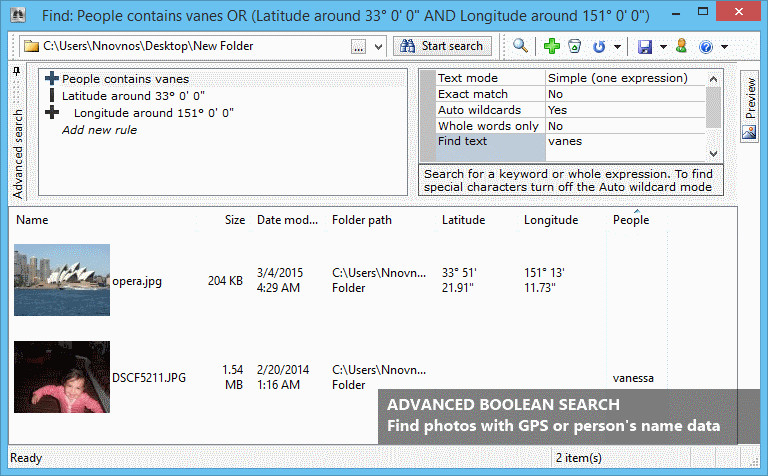Viewport: 768px width, 476px height.
Task: Select the 'Latitude around 33° 0' 0"' rule
Action: pyautogui.click(x=133, y=96)
